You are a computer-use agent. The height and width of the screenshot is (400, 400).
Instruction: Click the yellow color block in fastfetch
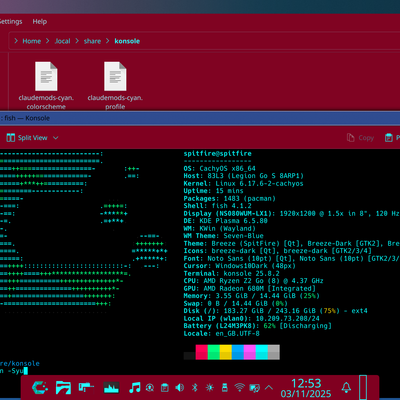(225, 352)
